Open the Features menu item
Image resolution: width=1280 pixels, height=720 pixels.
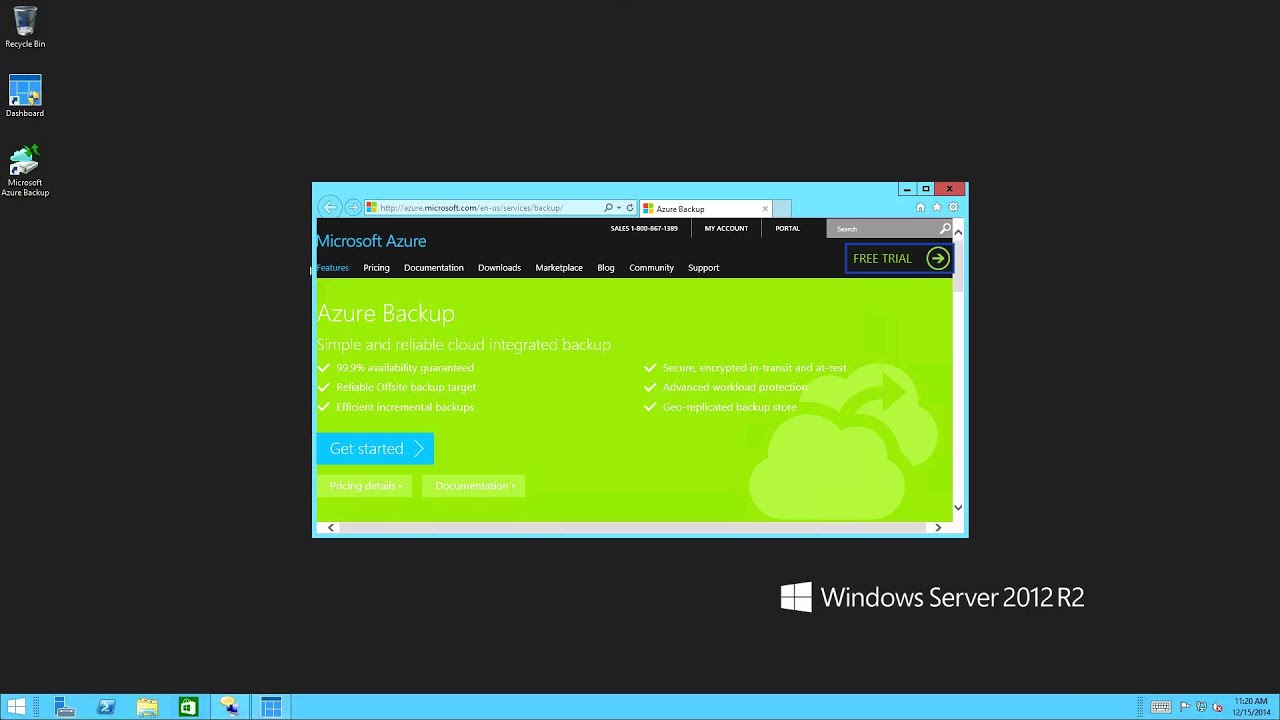coord(333,268)
